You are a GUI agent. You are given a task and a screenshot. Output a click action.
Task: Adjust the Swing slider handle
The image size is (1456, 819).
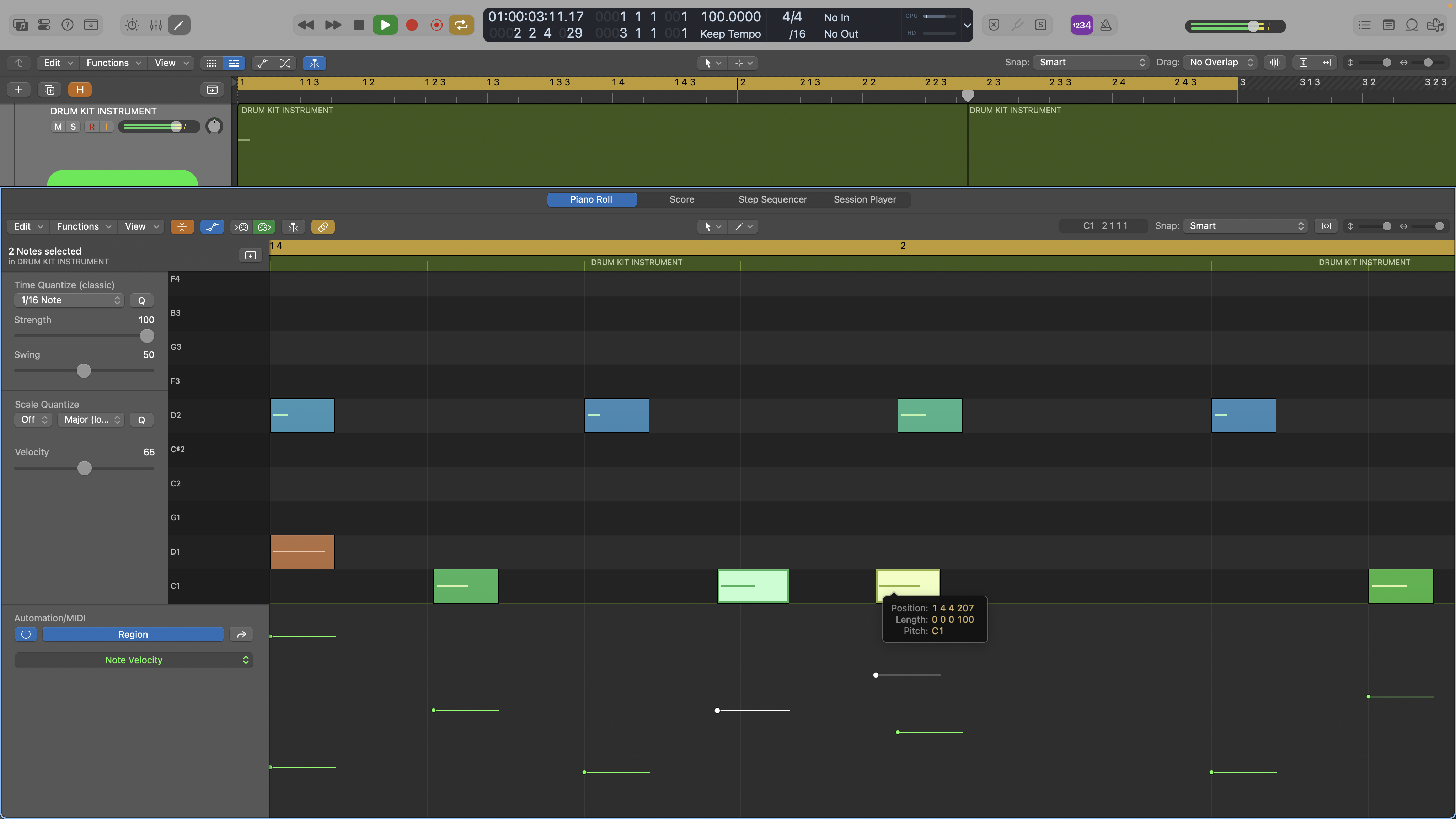(x=84, y=371)
